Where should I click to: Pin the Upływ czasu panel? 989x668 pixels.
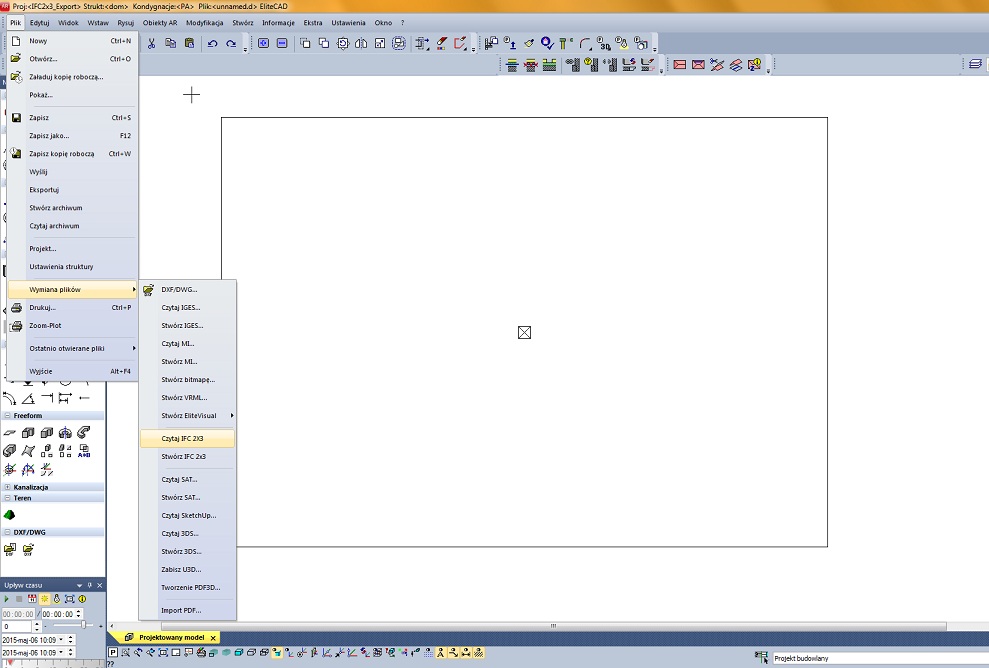coord(90,585)
